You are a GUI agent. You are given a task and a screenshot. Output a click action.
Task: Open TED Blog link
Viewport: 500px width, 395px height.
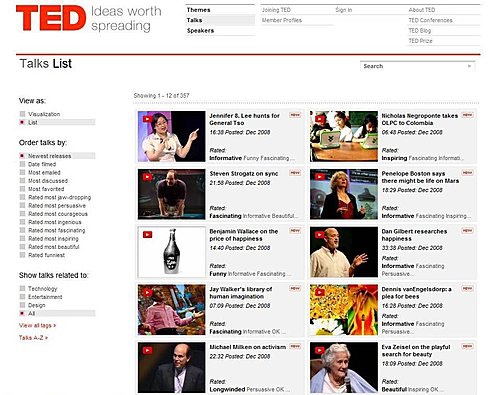420,31
